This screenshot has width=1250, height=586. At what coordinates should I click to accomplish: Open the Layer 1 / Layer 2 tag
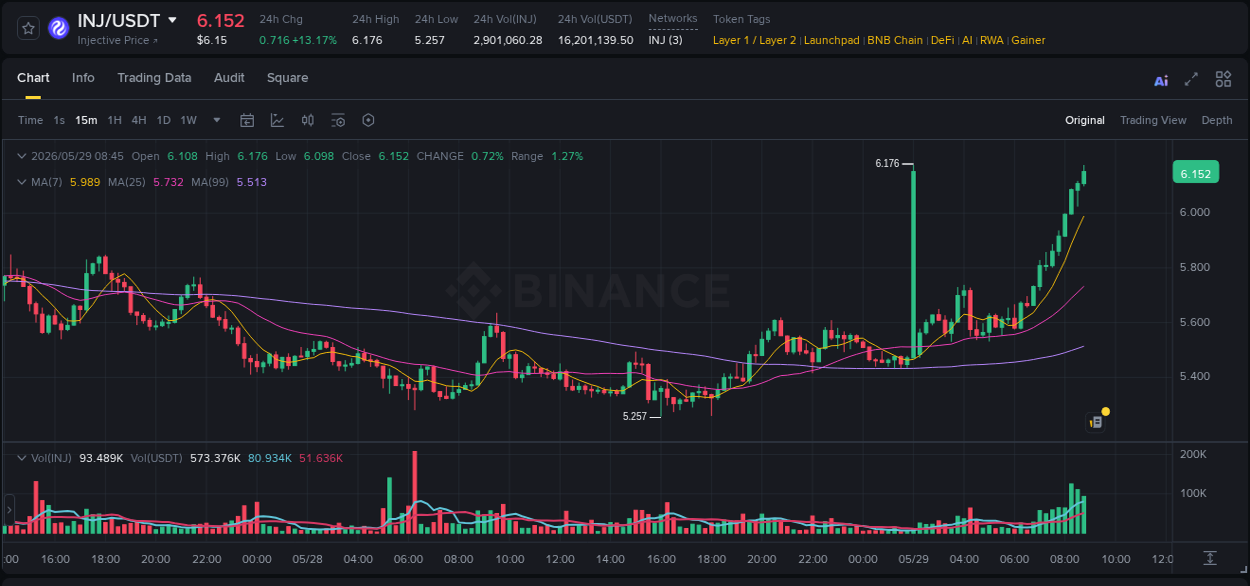[755, 40]
